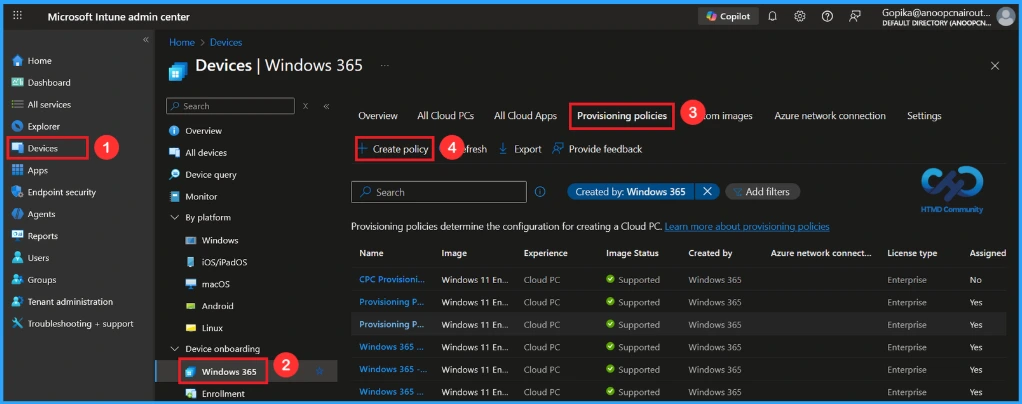This screenshot has height=404, width=1022.
Task: Open Overview in the Devices menu
Action: (203, 131)
